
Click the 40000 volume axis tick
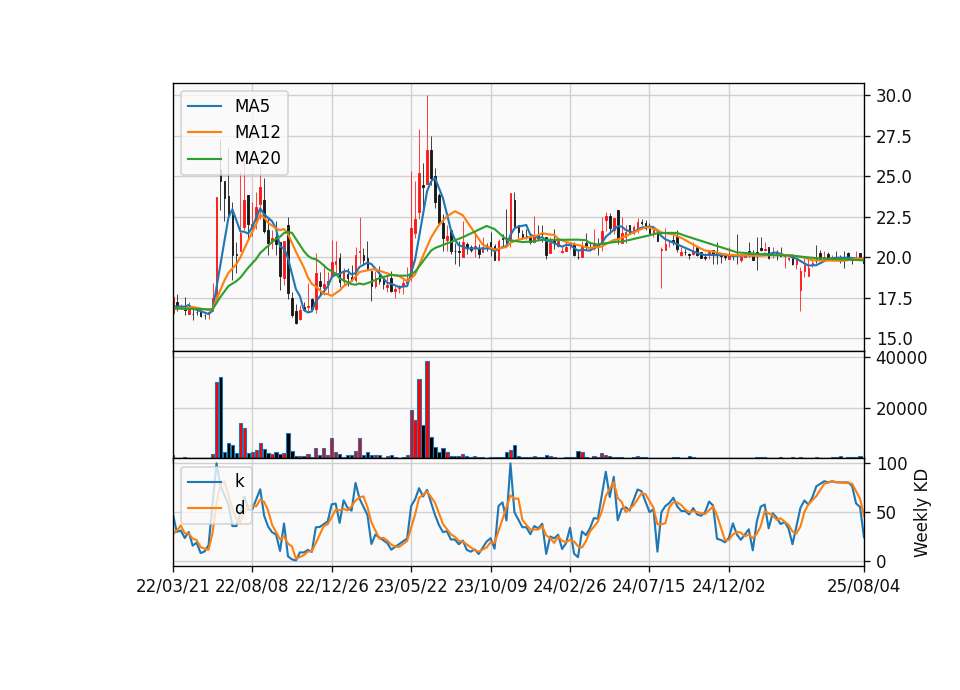[x=901, y=358]
